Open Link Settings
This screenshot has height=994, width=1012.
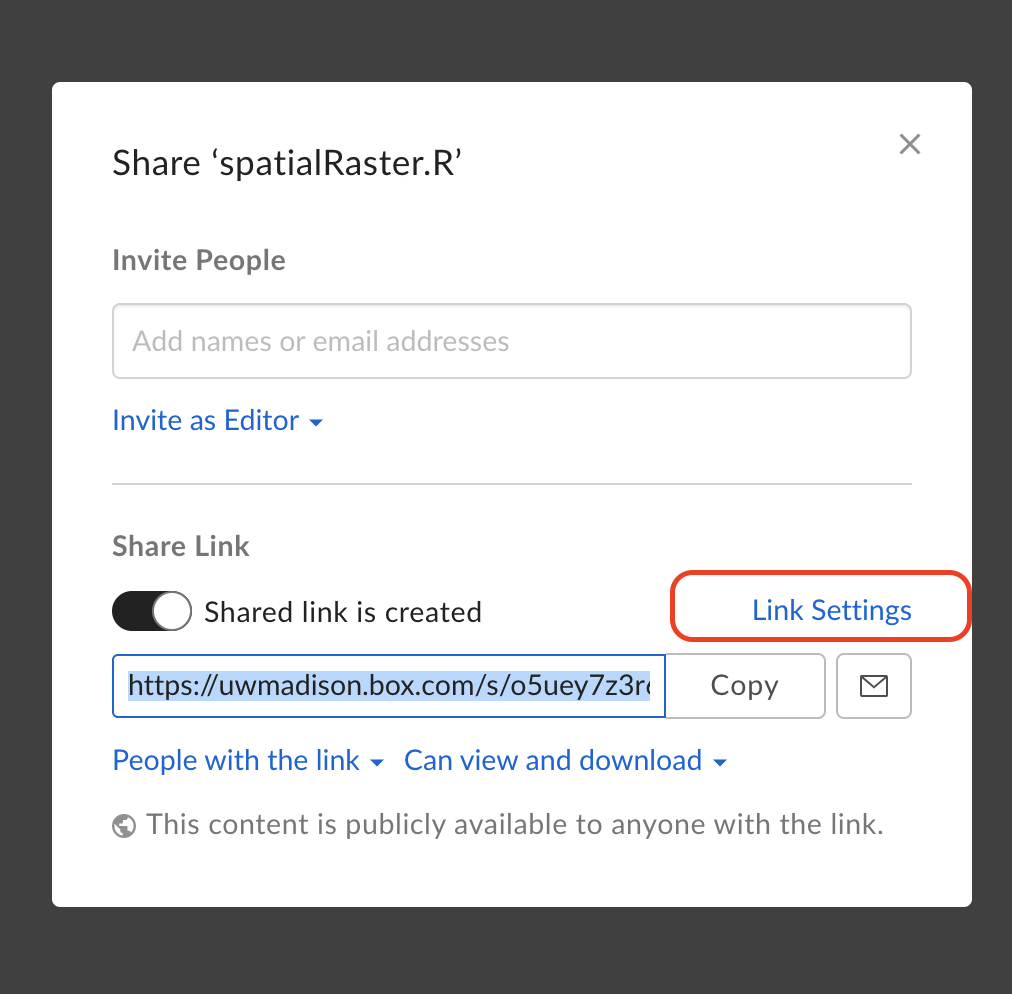click(x=831, y=610)
